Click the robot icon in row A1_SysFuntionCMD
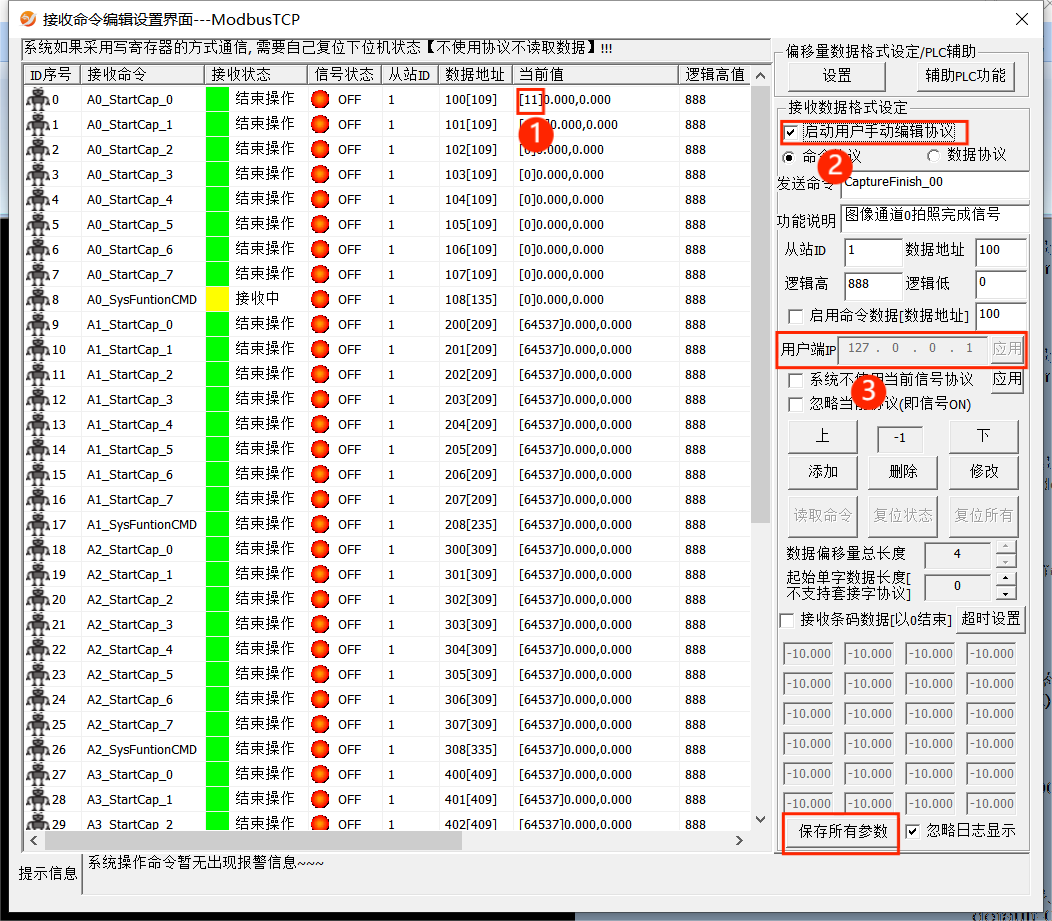Screen dimensions: 1052x921 38,524
